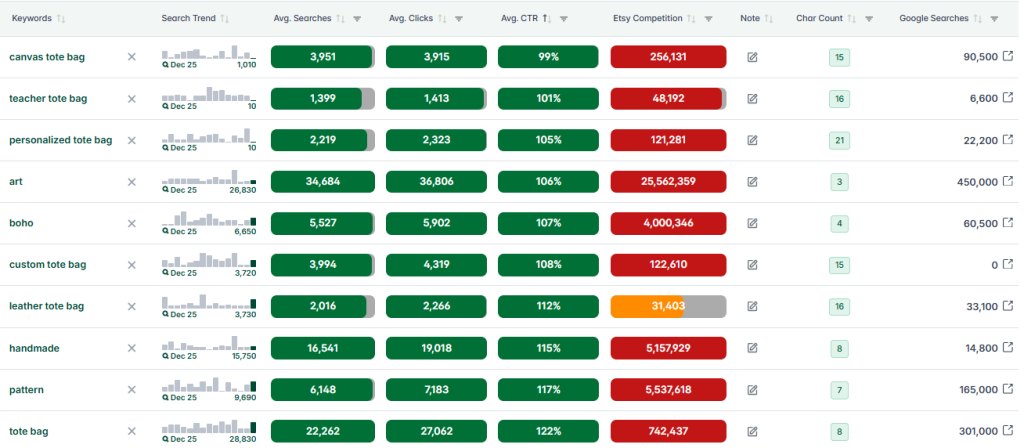
Task: Remove the 'tote bag' keyword row
Action: (x=131, y=431)
